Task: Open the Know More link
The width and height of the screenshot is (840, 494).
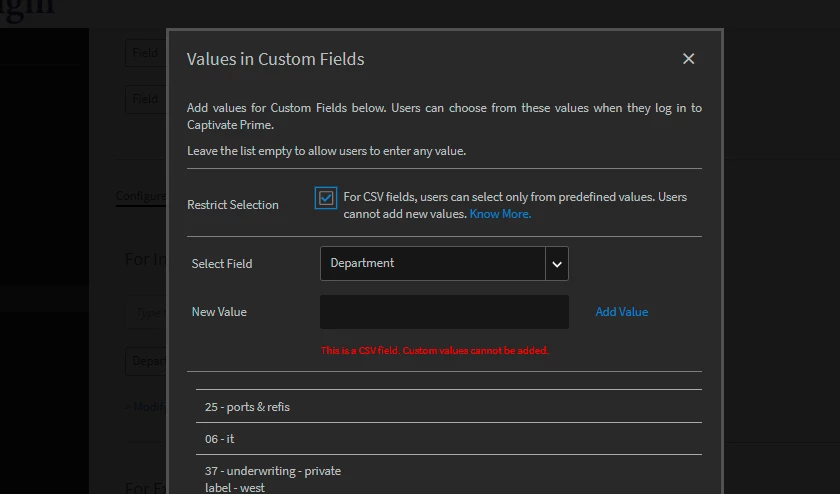Action: pos(500,214)
